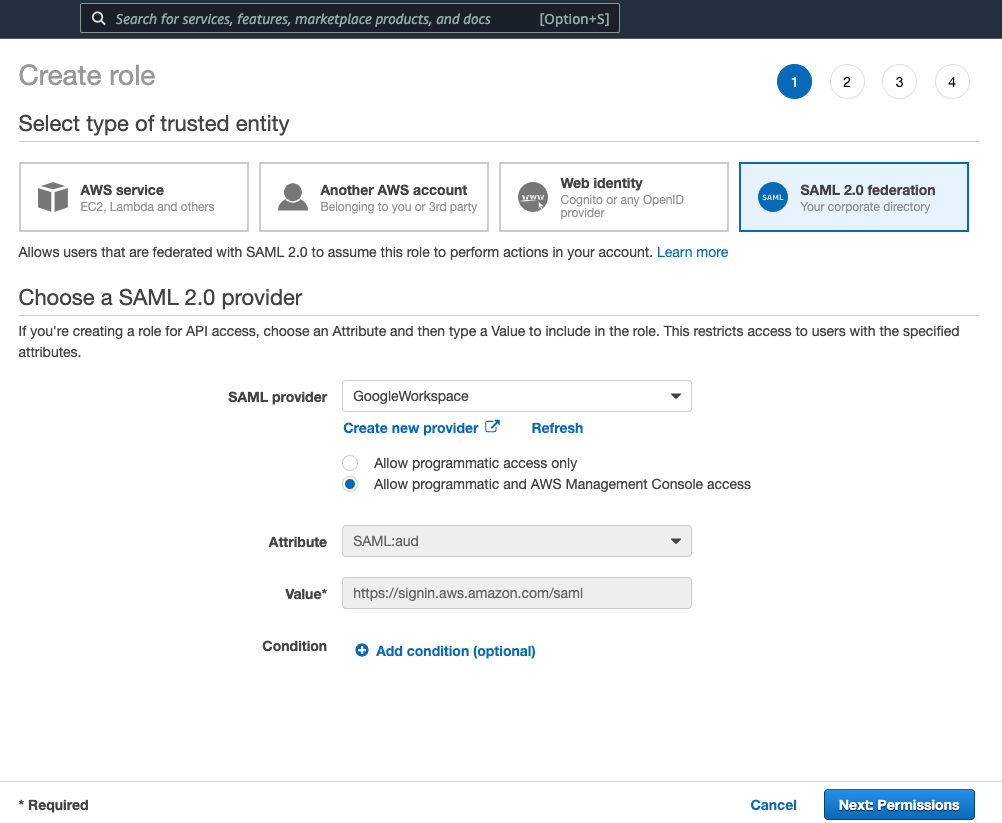This screenshot has width=1002, height=823.
Task: Open the GoogleWorkspace provider selector arrow
Action: pos(677,396)
